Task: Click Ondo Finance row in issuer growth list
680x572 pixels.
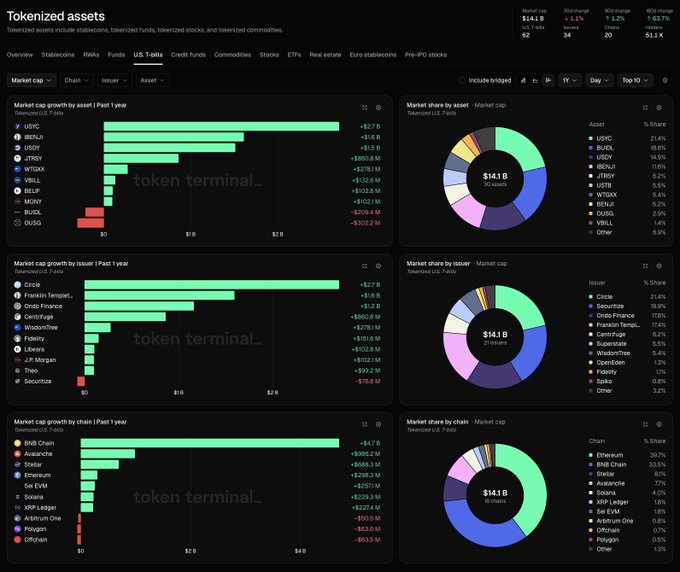Action: [x=197, y=306]
